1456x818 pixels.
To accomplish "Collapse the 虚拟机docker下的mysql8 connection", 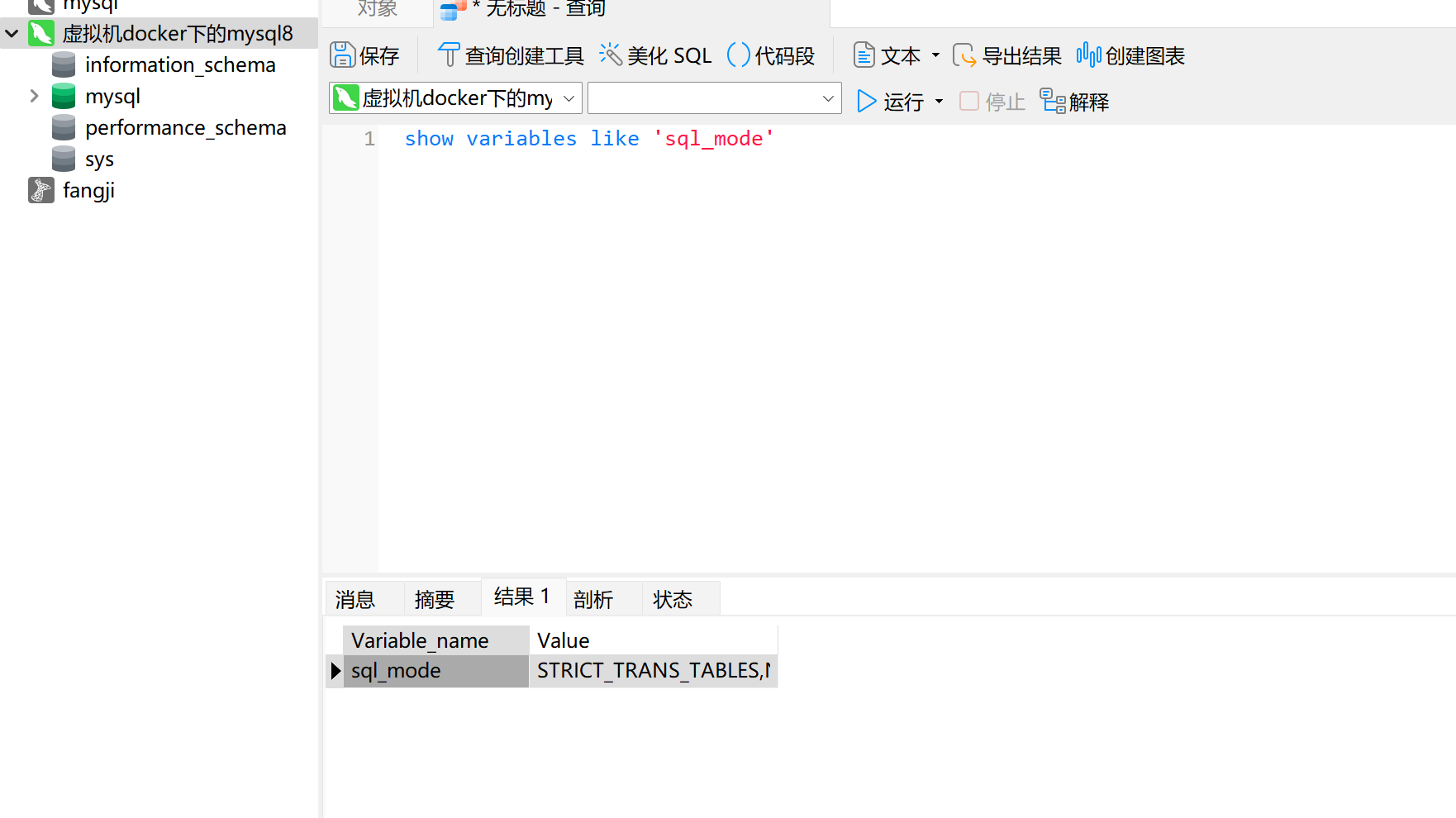I will pos(12,34).
